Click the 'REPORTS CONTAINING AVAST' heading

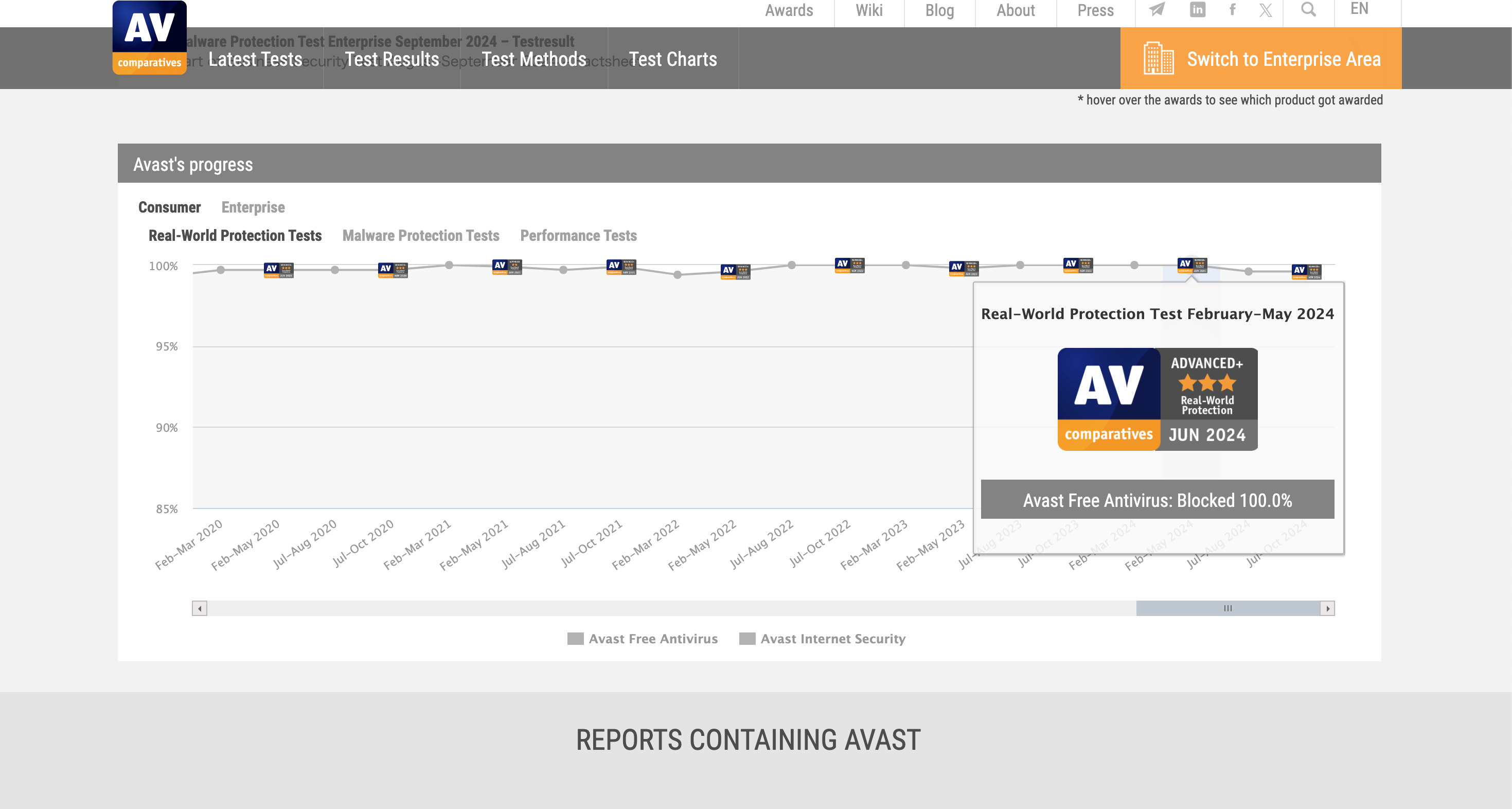tap(749, 740)
